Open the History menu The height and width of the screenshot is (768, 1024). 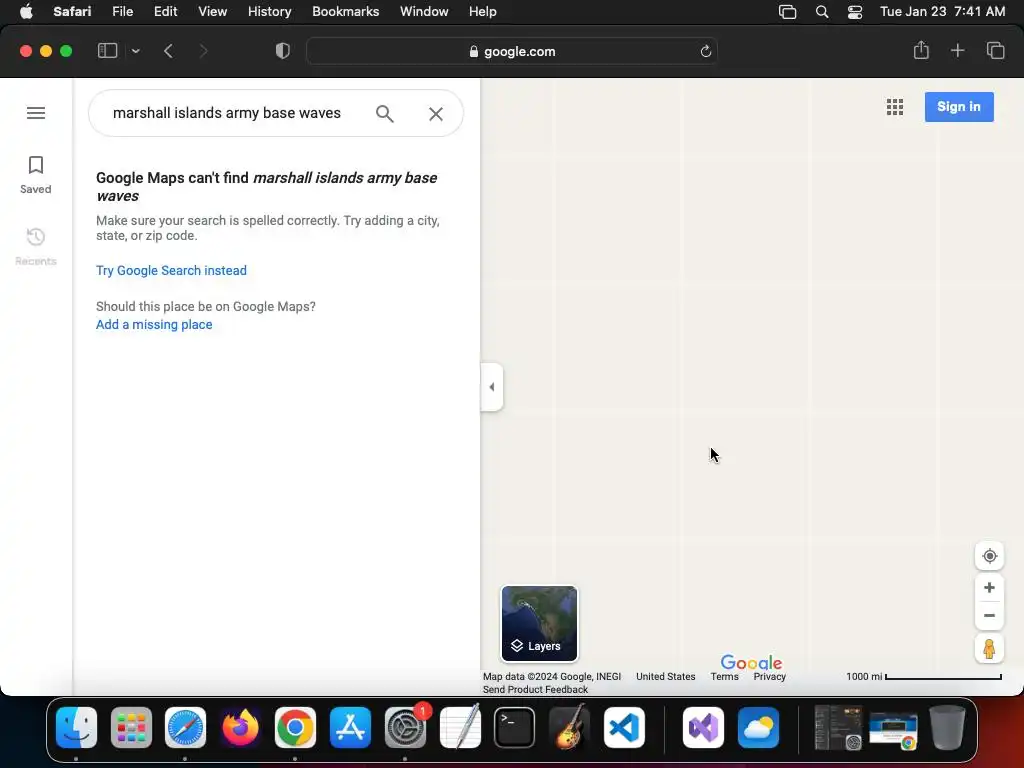tap(269, 12)
